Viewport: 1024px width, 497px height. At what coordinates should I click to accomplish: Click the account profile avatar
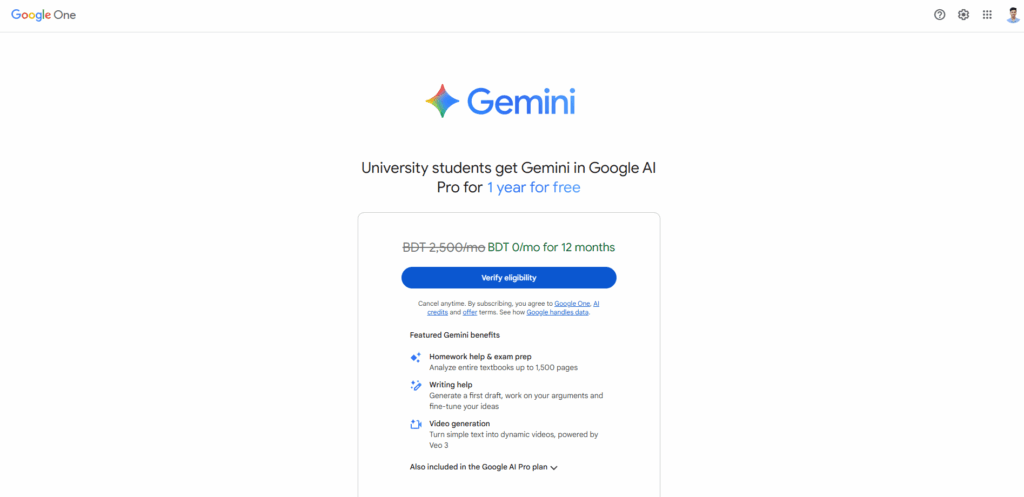tap(1012, 15)
